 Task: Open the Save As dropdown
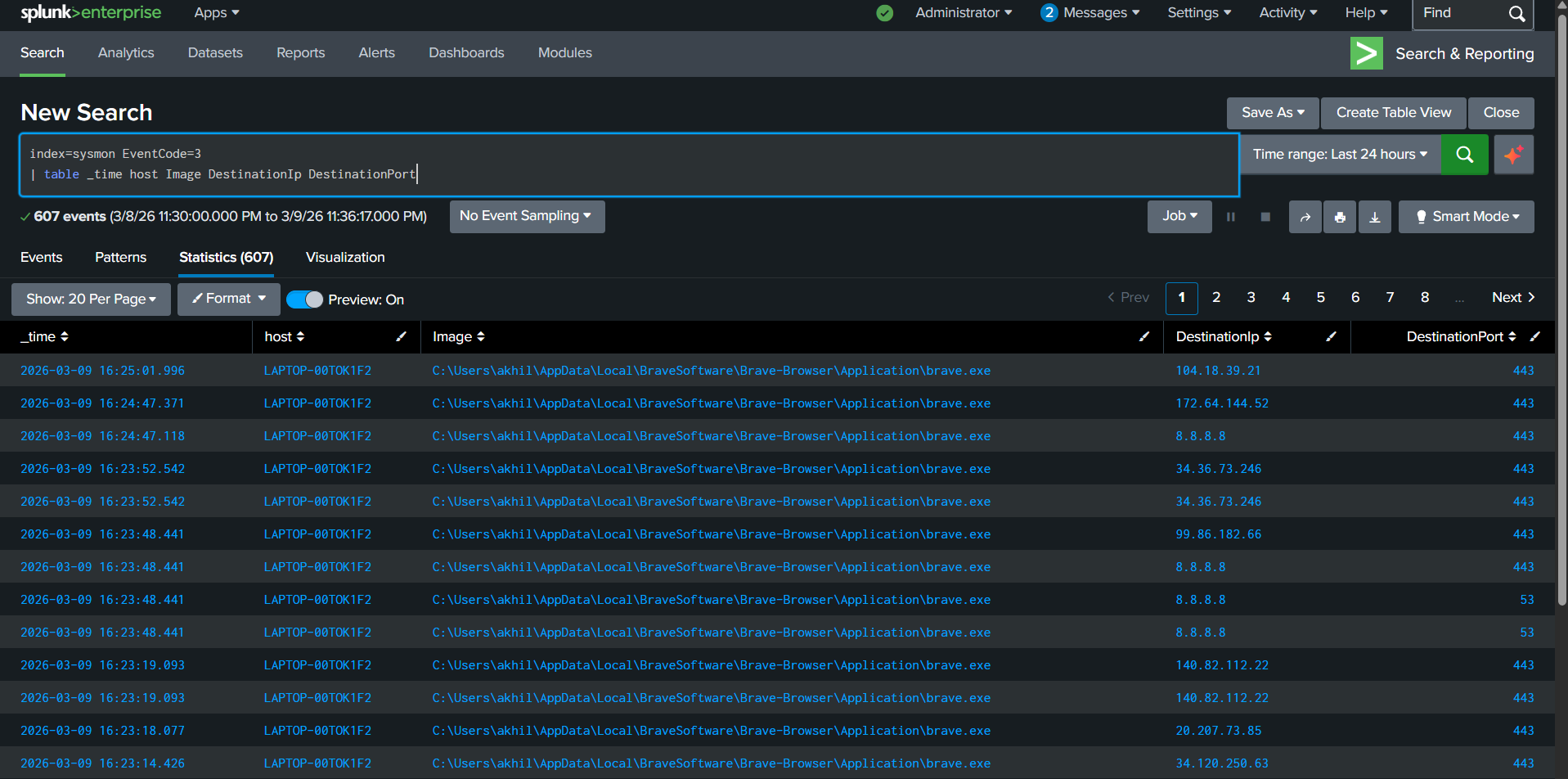pos(1271,112)
